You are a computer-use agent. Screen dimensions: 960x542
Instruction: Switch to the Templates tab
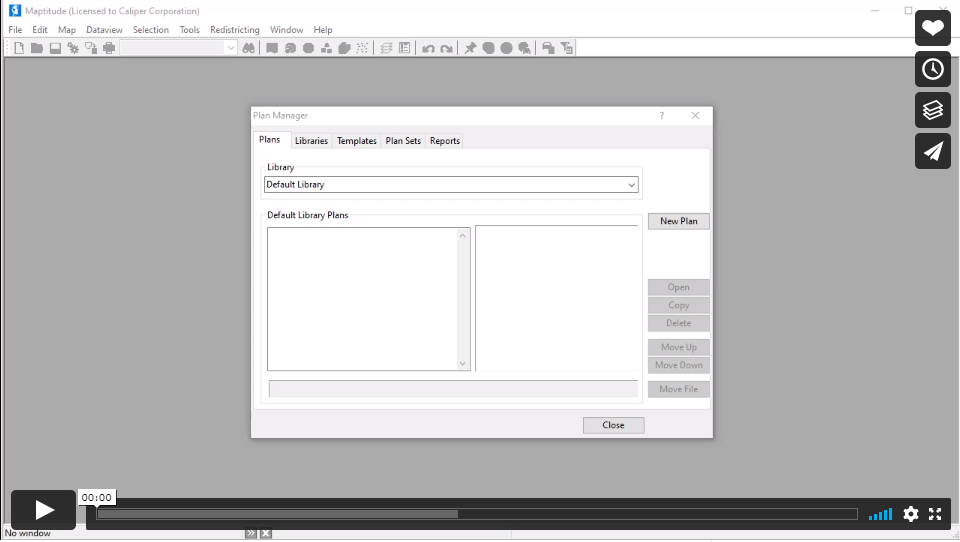tap(356, 141)
